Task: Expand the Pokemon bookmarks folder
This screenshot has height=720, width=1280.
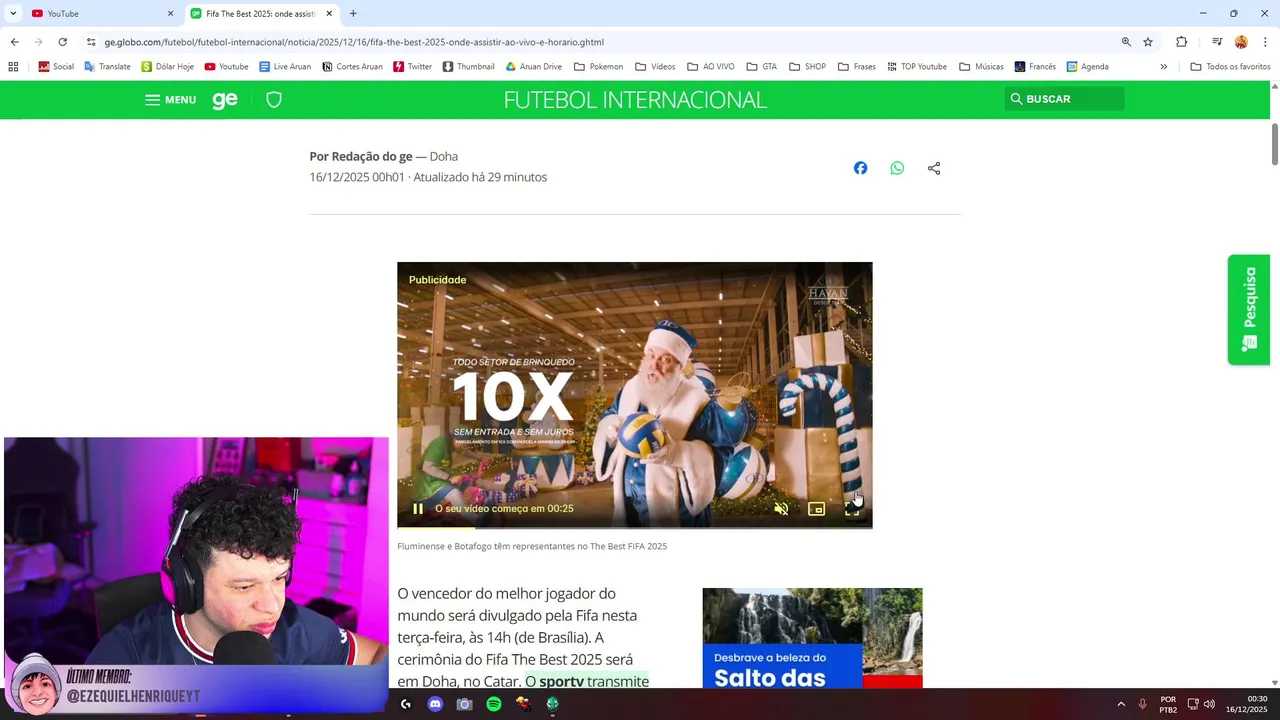Action: [x=598, y=67]
